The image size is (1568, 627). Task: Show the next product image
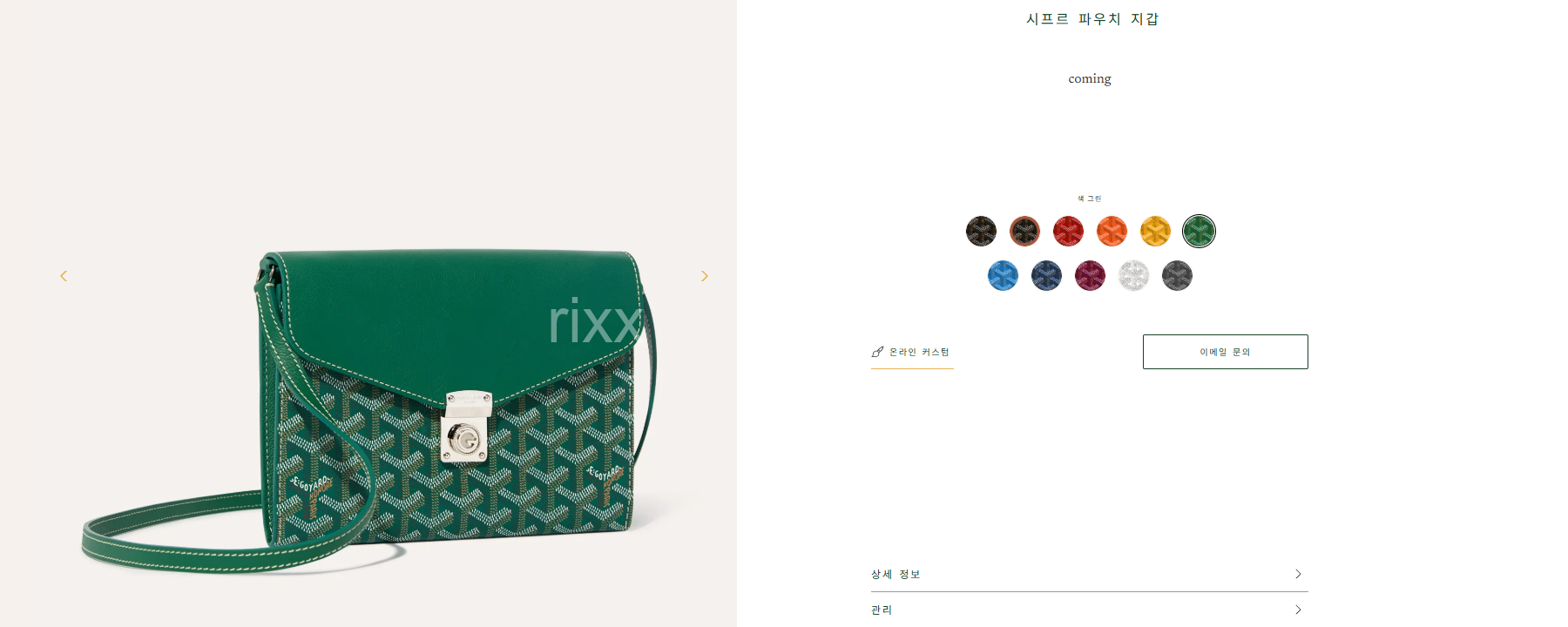pyautogui.click(x=705, y=276)
